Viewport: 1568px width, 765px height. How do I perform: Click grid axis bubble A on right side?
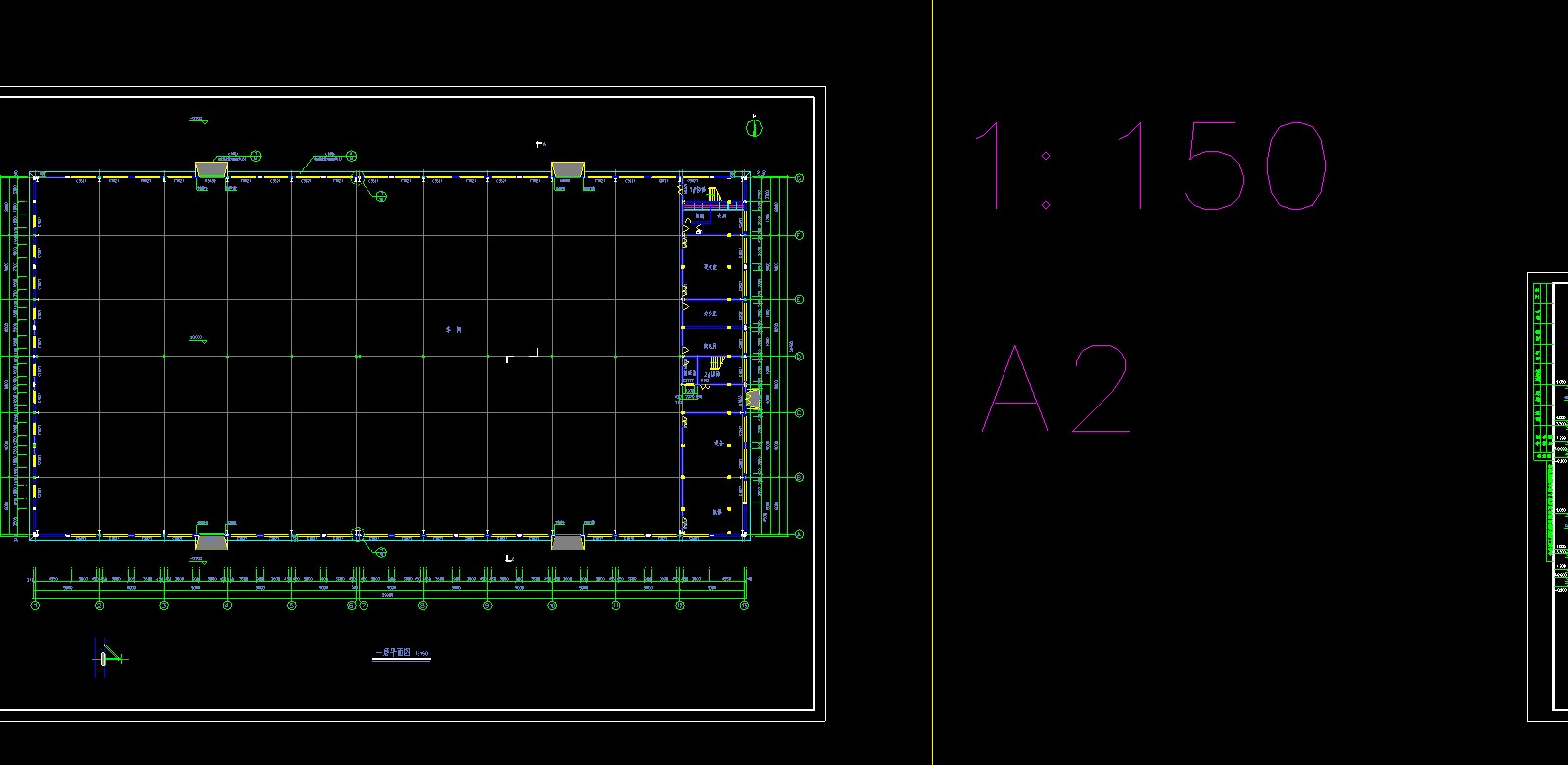799,534
